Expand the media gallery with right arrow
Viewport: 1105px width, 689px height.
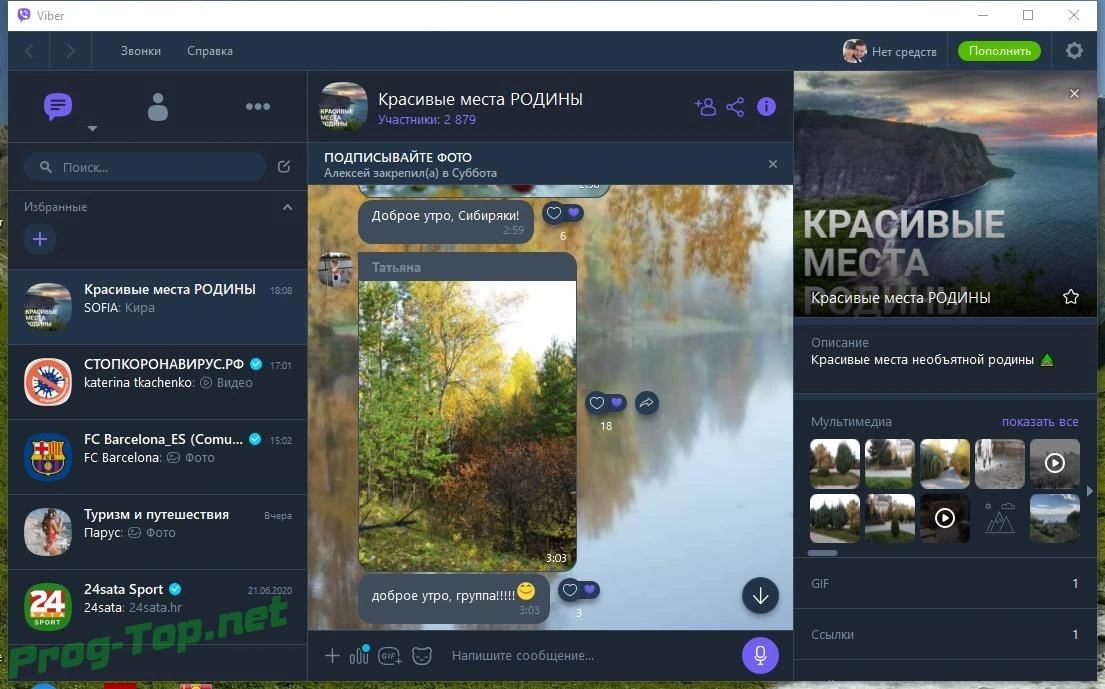(1090, 490)
